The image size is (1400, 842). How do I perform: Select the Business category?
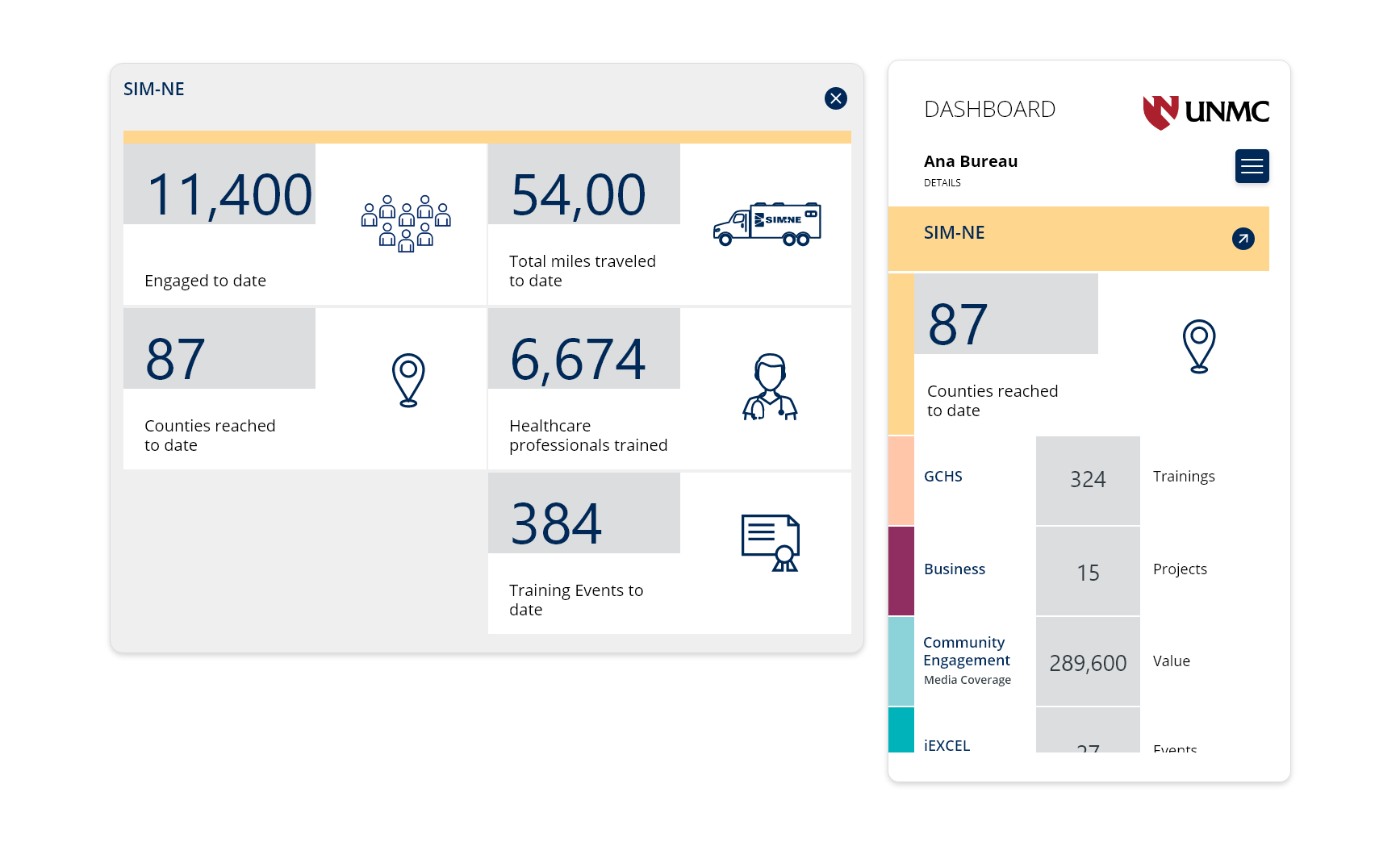954,569
